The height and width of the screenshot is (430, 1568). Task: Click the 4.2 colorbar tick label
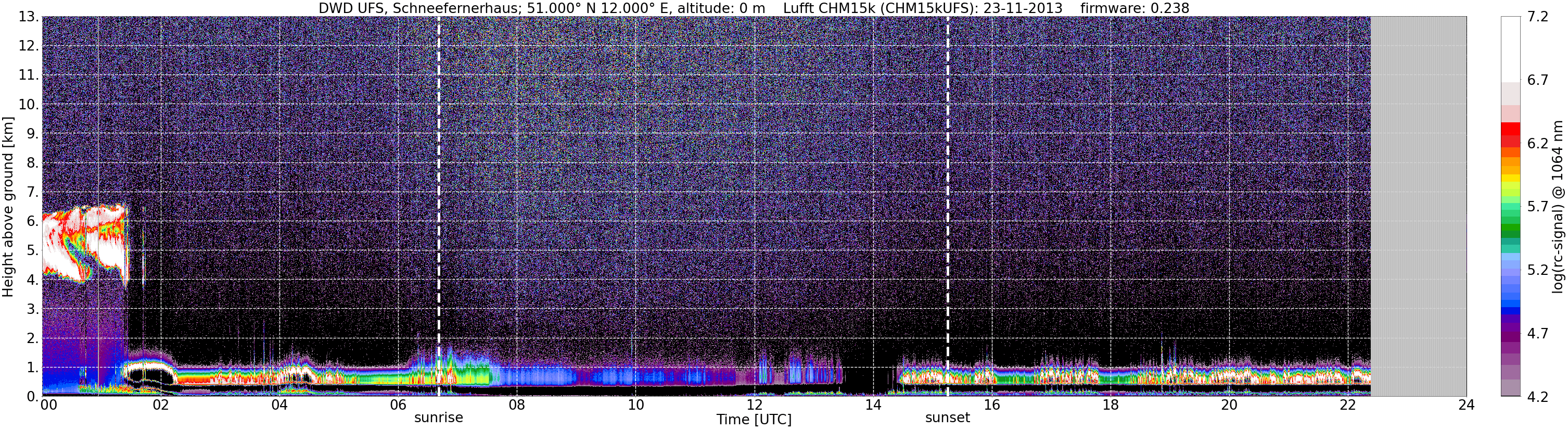click(x=1538, y=397)
